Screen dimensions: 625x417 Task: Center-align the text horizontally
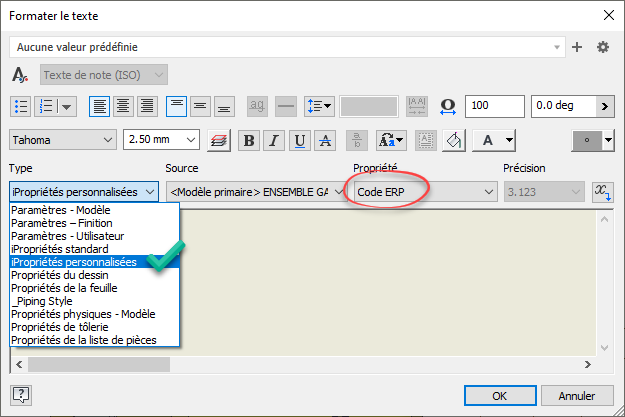(x=123, y=106)
